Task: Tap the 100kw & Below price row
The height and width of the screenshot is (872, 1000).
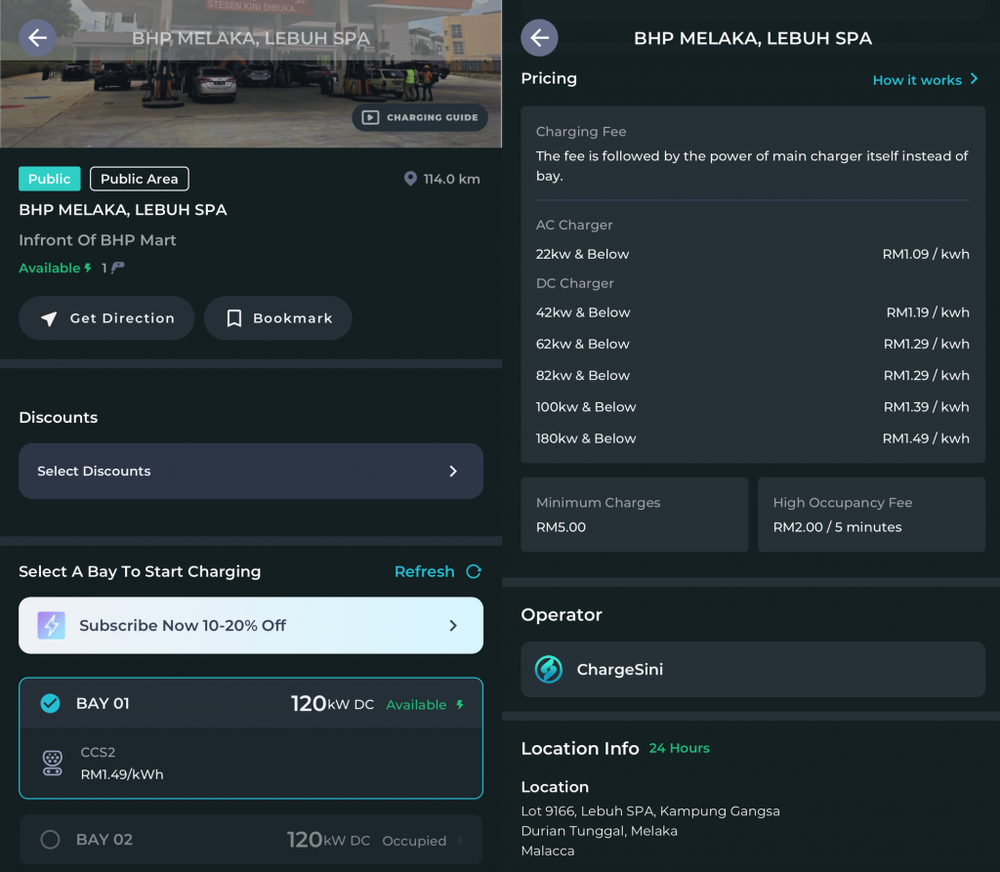Action: pyautogui.click(x=753, y=407)
